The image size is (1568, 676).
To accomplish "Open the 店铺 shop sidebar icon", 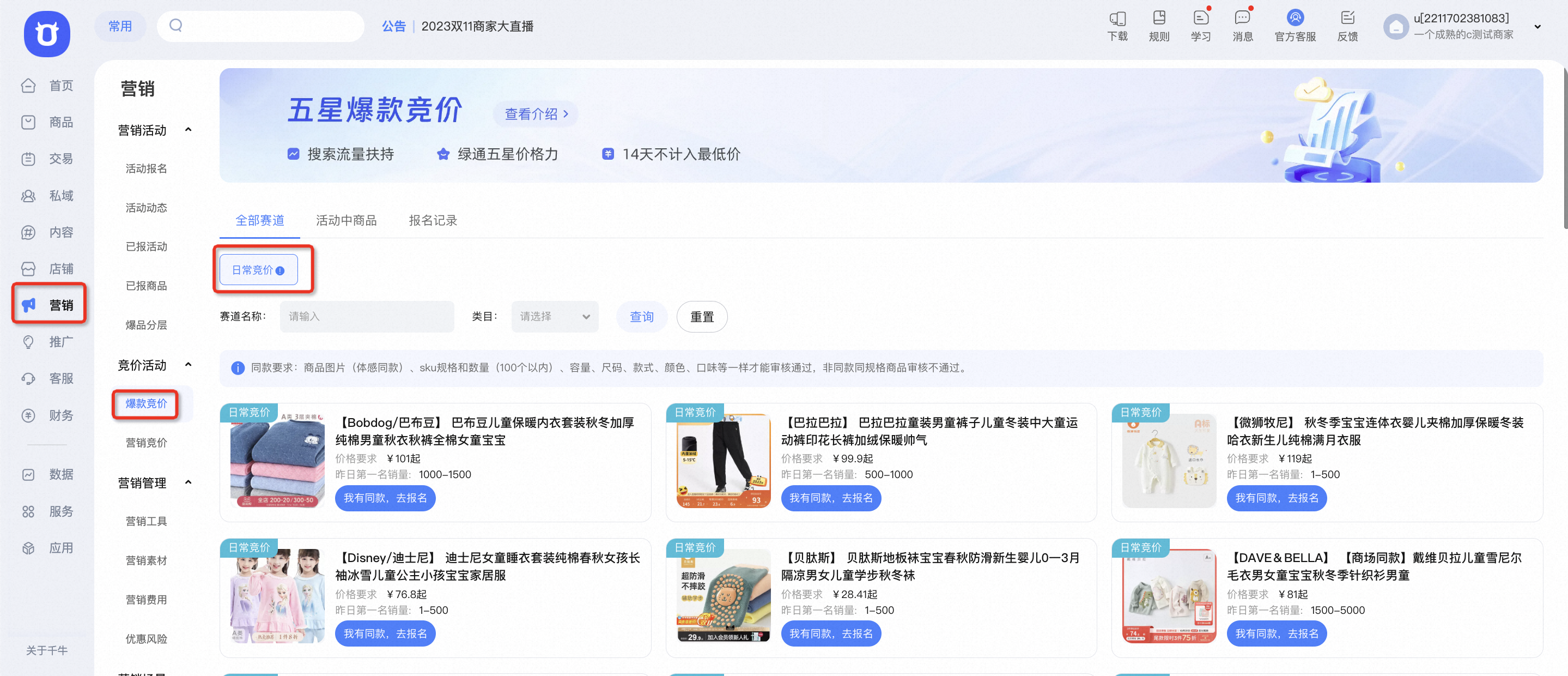I will 29,269.
